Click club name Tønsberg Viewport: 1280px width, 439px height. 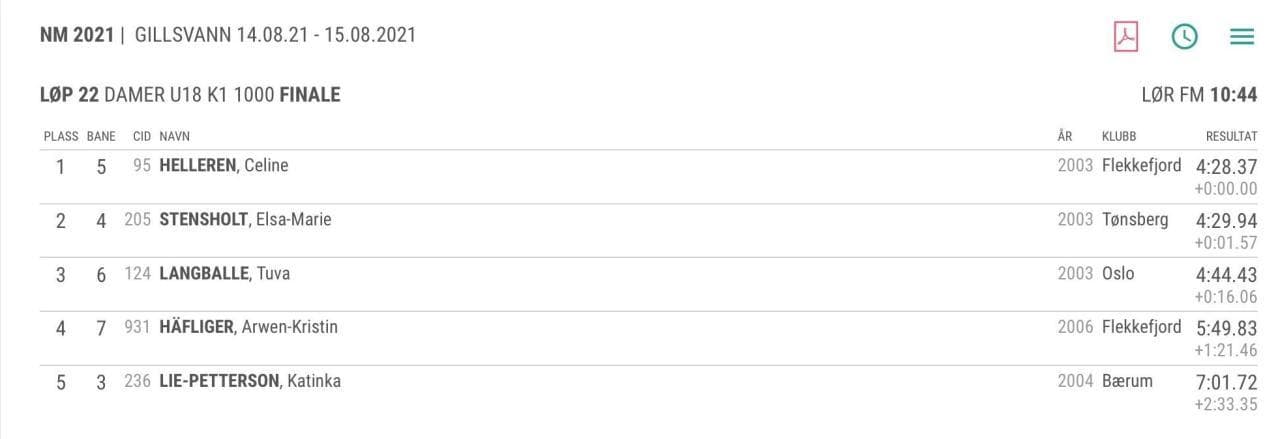[x=1135, y=220]
